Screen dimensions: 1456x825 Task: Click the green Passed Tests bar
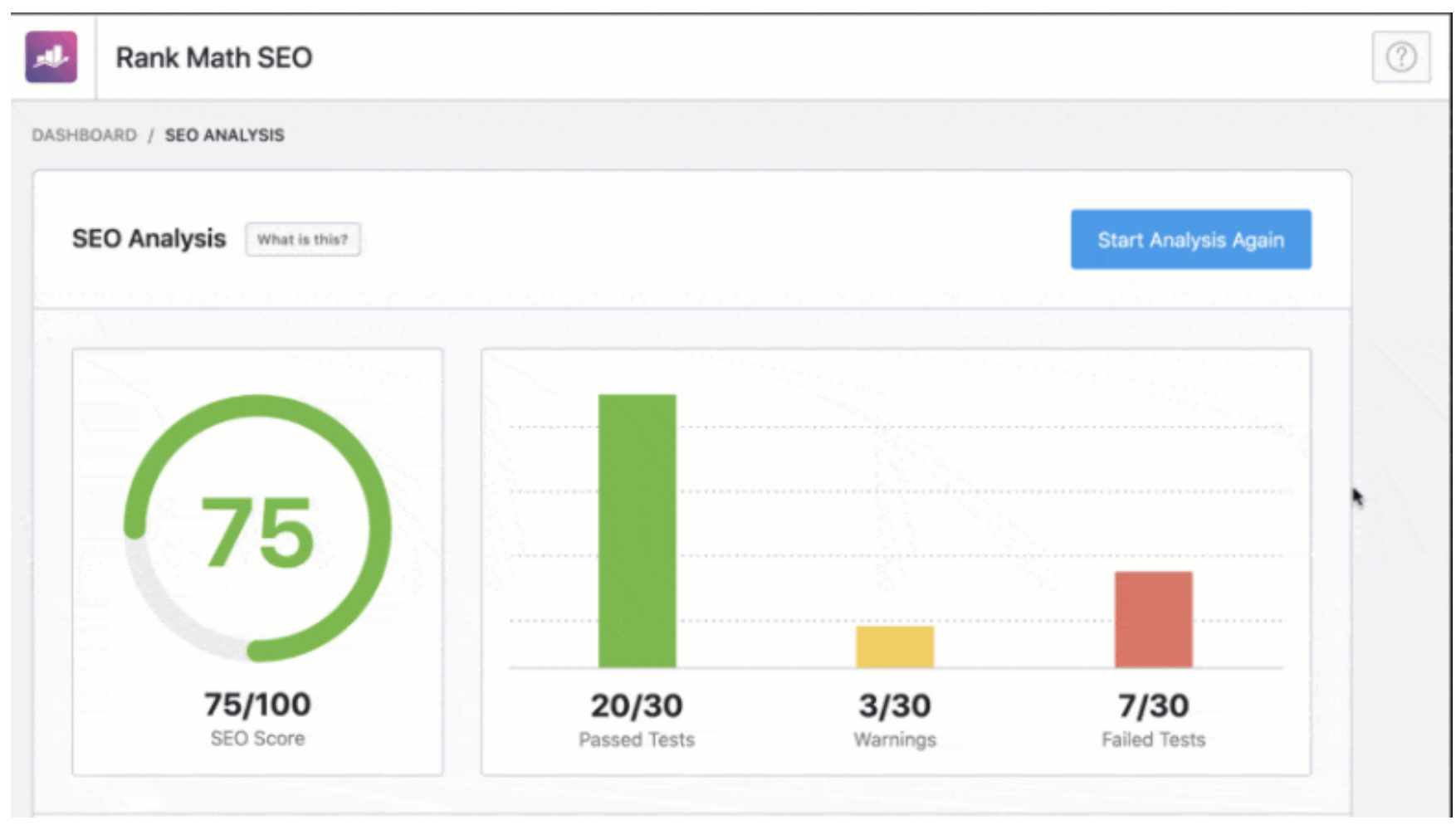tap(637, 530)
